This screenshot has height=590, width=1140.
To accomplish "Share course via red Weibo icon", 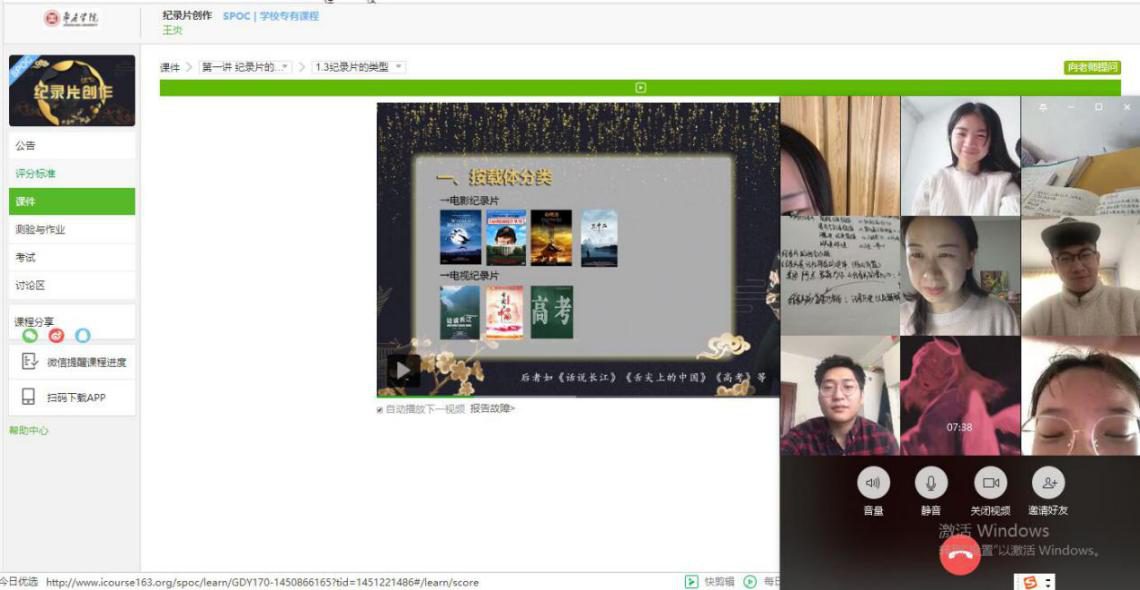I will [x=56, y=336].
